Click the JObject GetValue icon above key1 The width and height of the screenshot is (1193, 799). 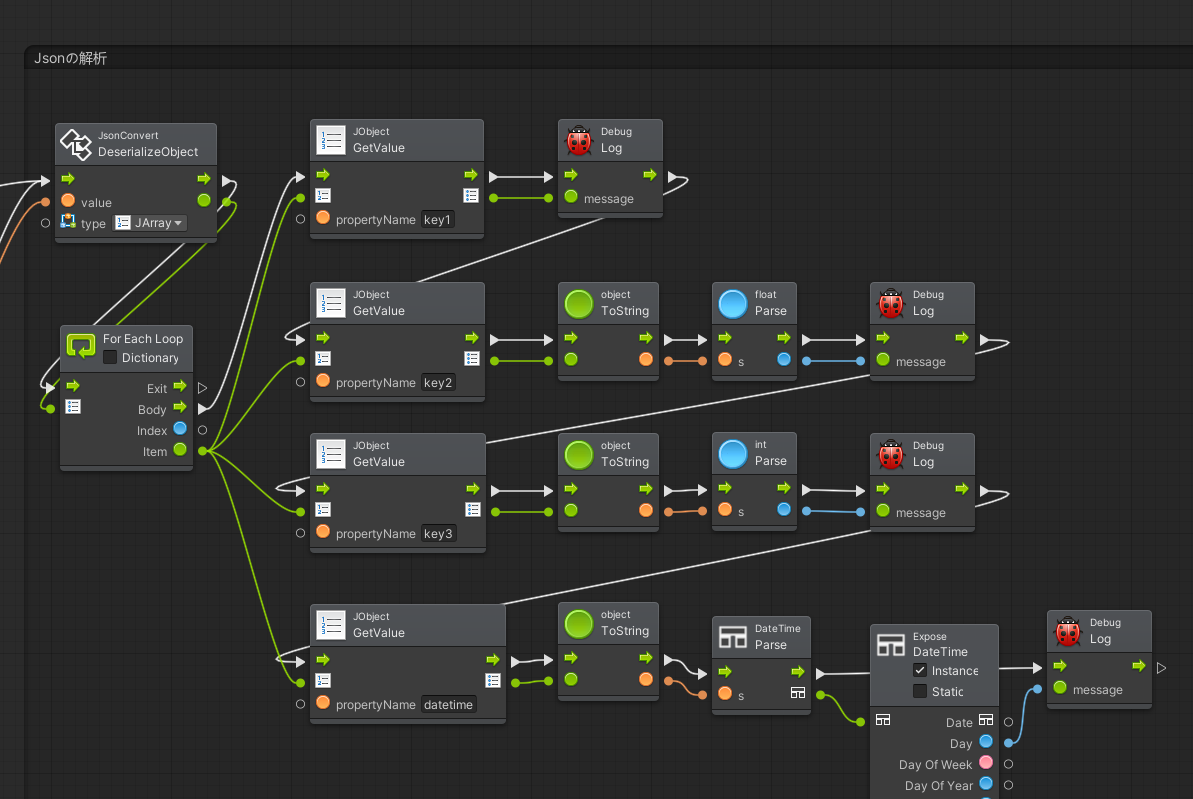[x=331, y=139]
